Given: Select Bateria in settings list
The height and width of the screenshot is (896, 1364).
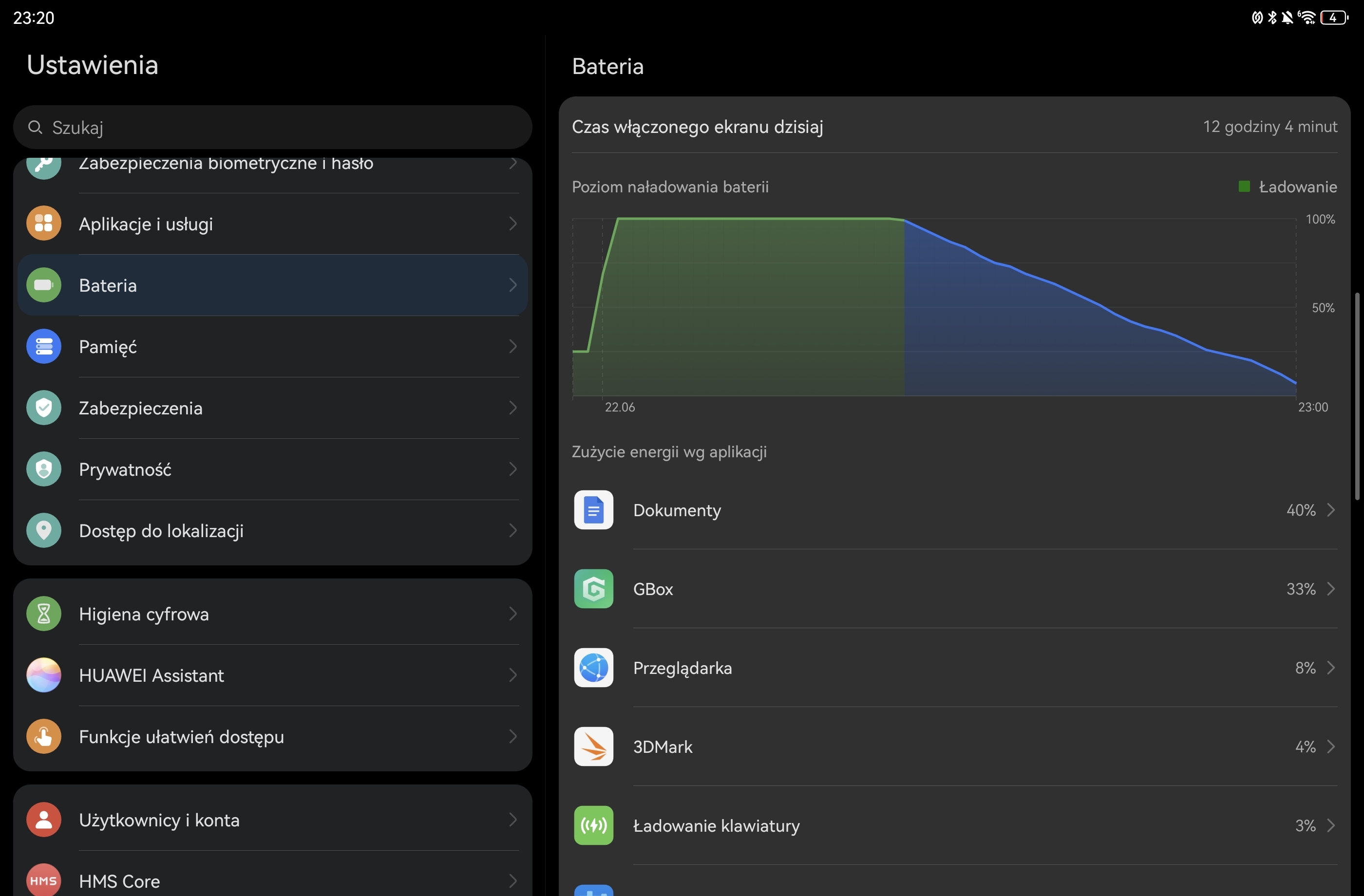Looking at the screenshot, I should point(272,285).
